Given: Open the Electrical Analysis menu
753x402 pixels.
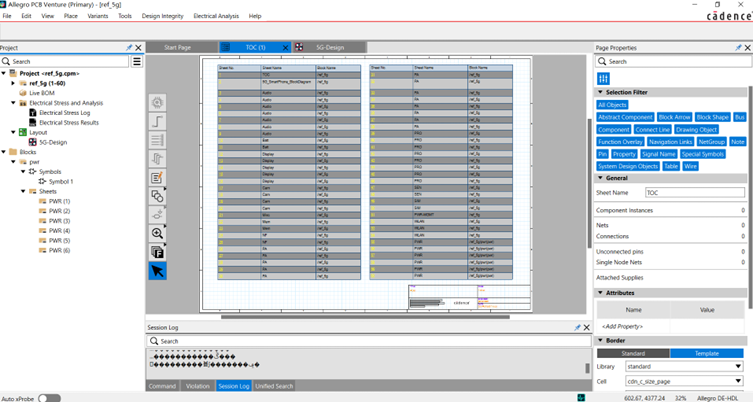Looking at the screenshot, I should (x=216, y=16).
